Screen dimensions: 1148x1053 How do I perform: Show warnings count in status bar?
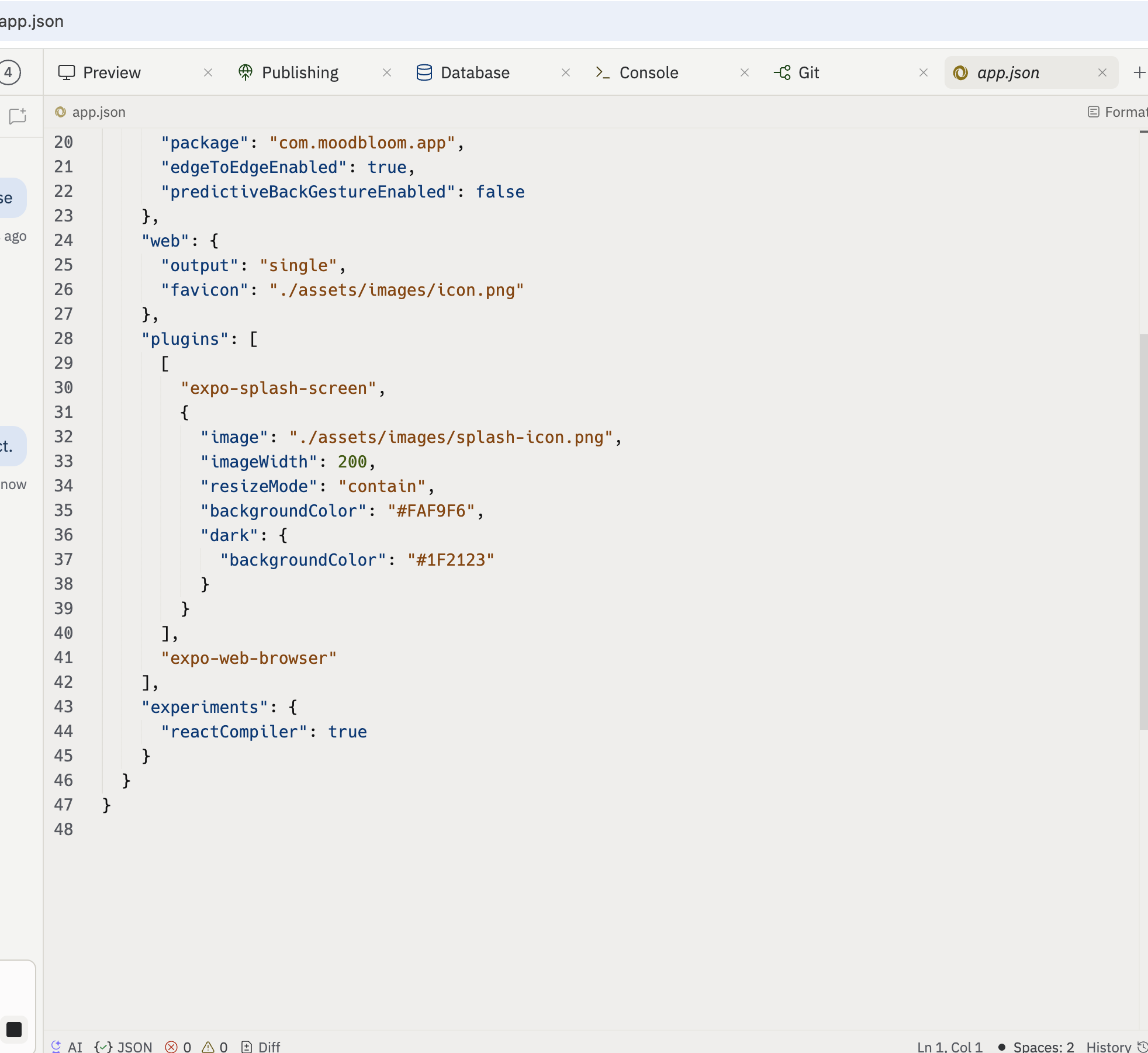(x=215, y=1047)
